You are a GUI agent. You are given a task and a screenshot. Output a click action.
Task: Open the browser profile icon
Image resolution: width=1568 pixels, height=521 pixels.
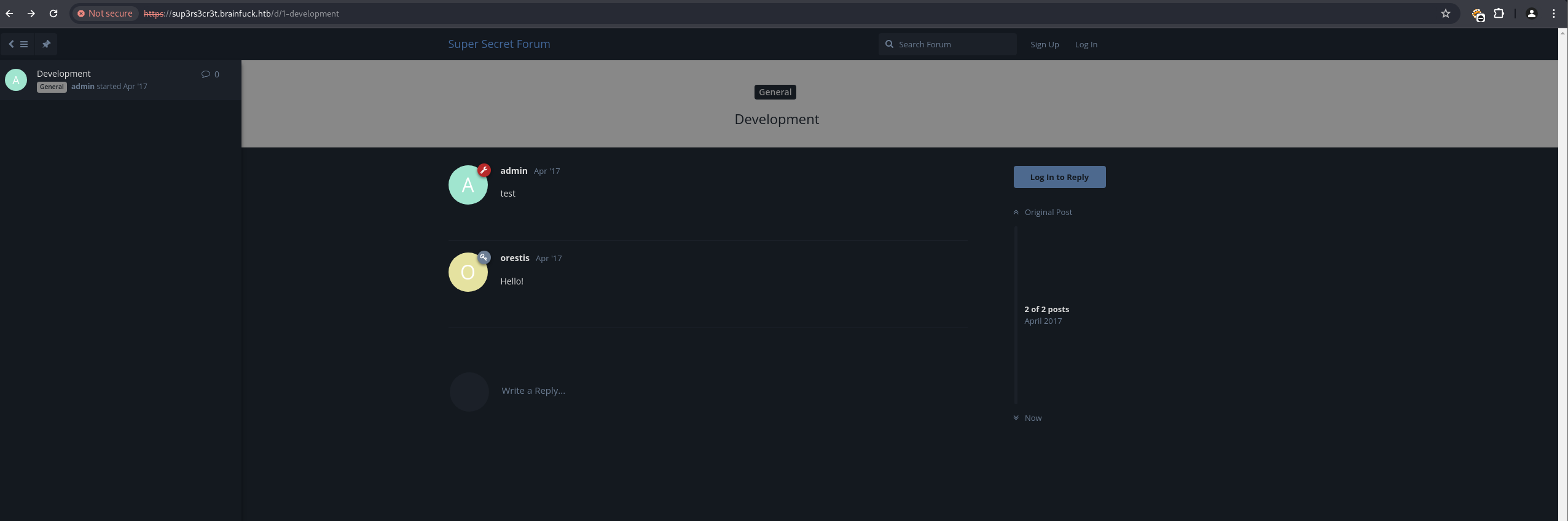tap(1531, 14)
